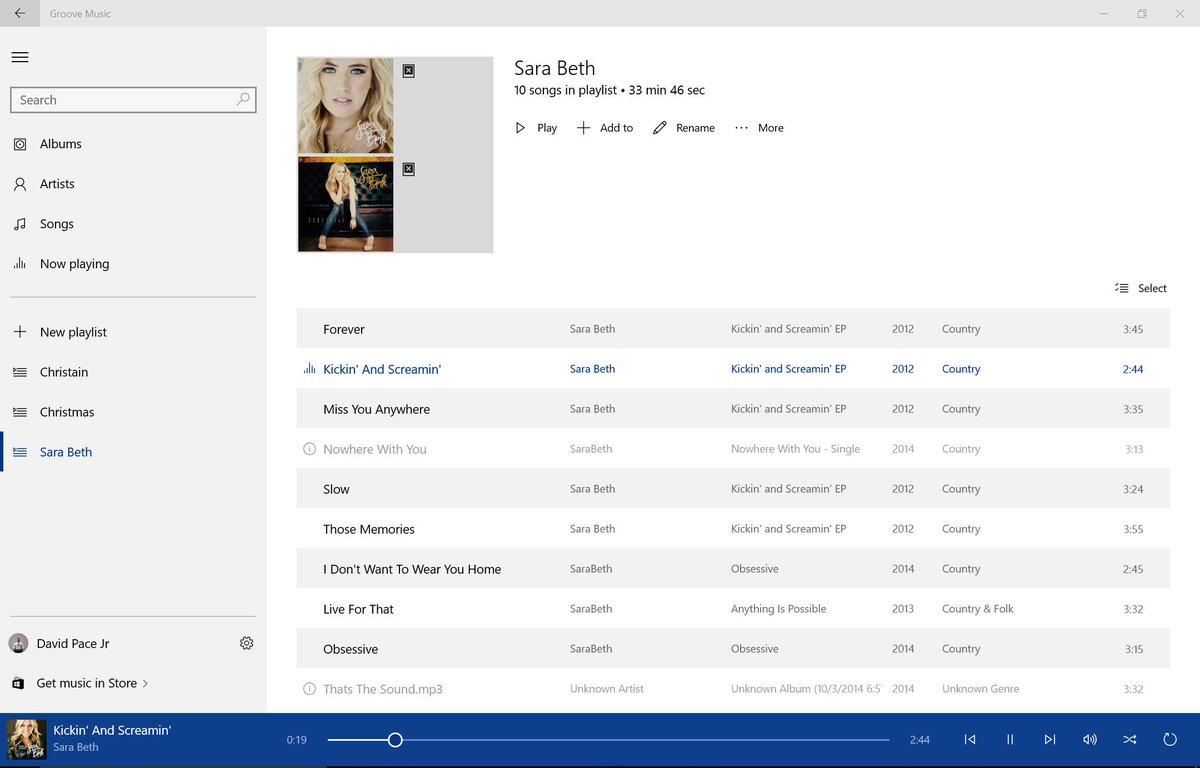
Task: Open the hamburger navigation menu
Action: tap(20, 57)
